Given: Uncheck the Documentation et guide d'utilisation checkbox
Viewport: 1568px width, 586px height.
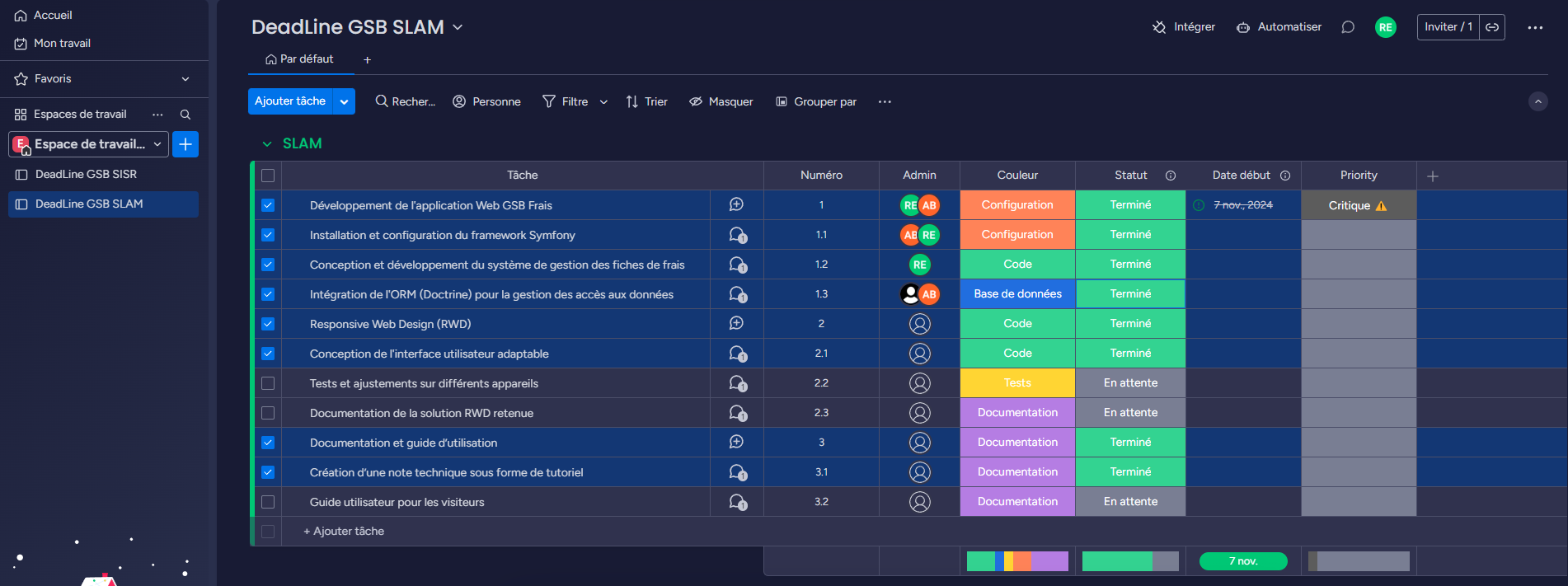Looking at the screenshot, I should coord(268,443).
